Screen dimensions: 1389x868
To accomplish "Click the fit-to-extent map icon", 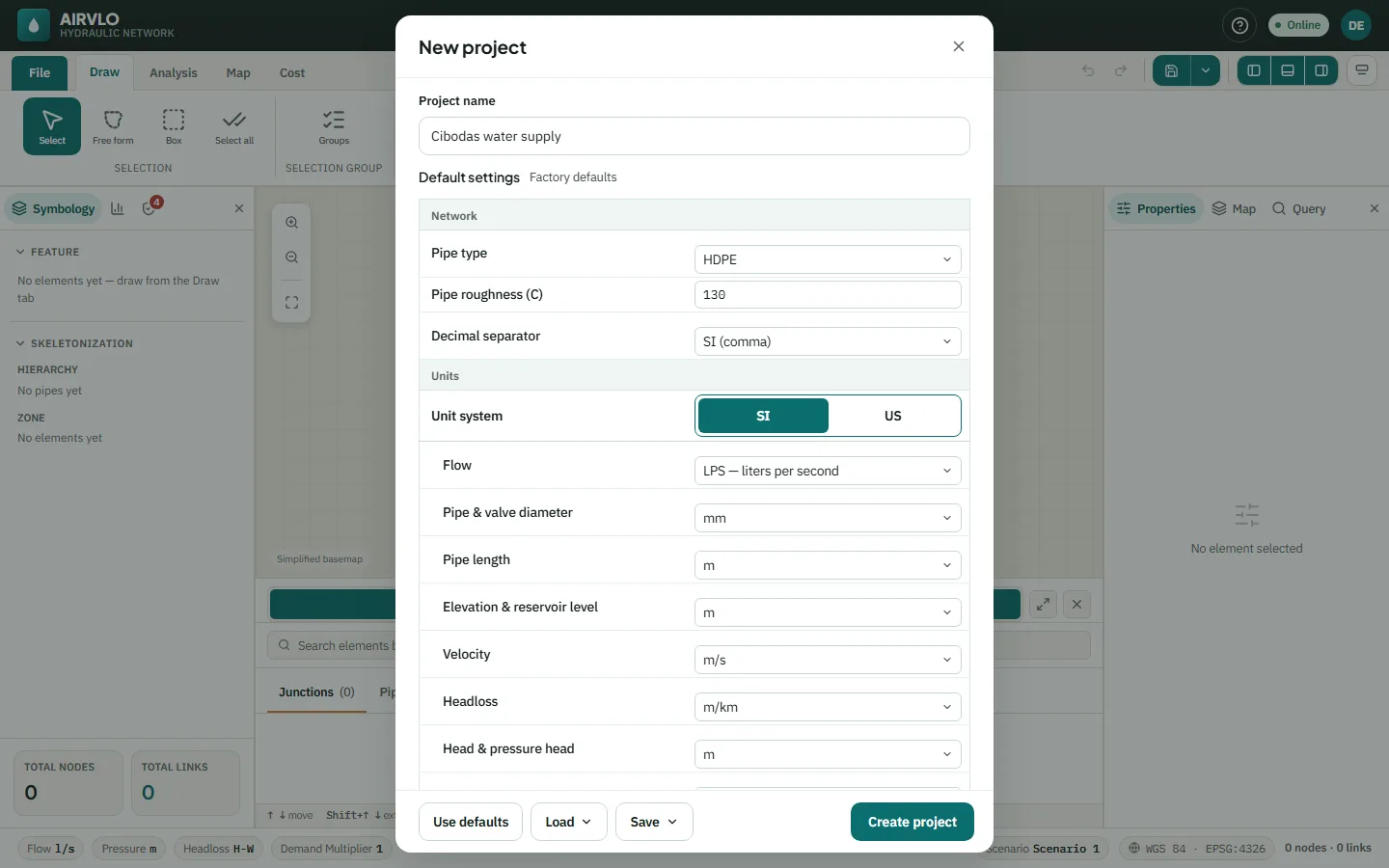I will pos(291,303).
